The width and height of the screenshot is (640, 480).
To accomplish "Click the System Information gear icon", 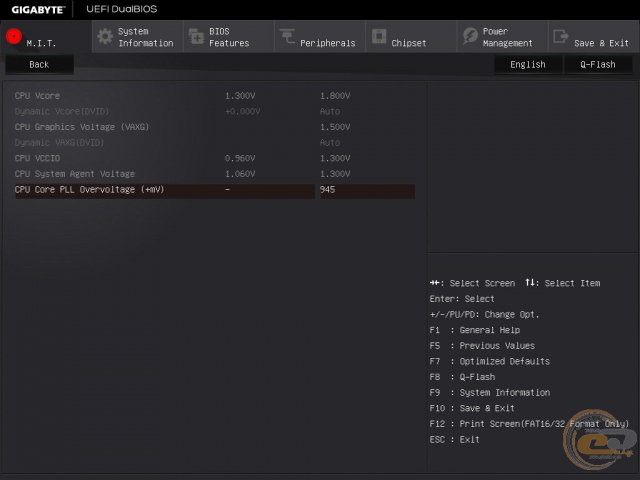I will (104, 37).
